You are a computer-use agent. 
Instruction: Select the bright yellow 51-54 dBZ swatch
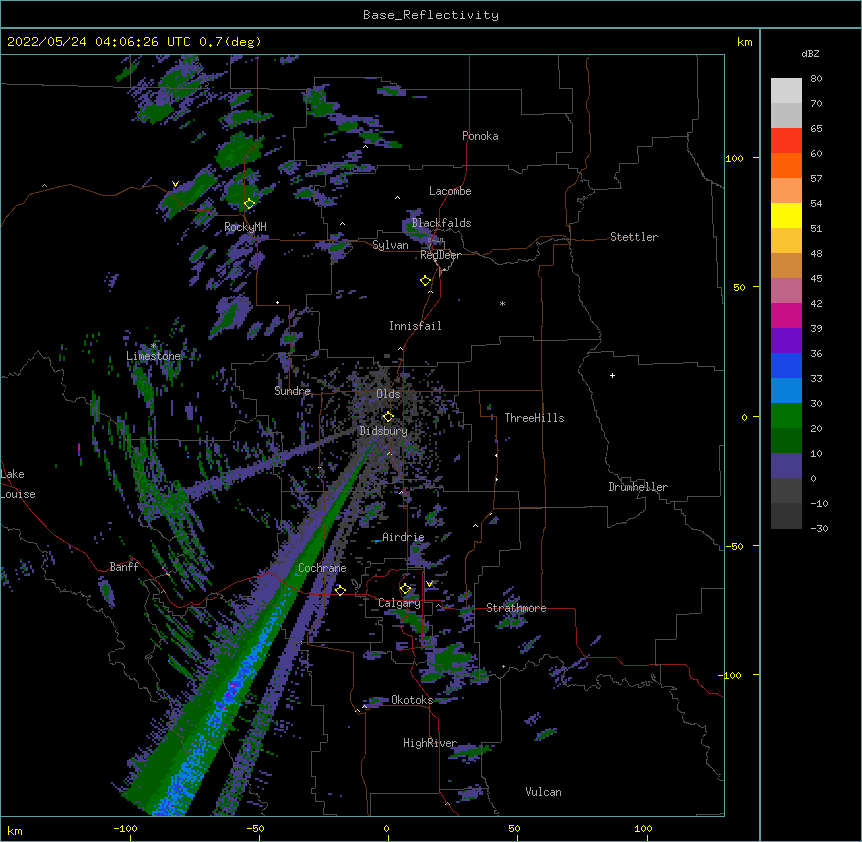(786, 215)
